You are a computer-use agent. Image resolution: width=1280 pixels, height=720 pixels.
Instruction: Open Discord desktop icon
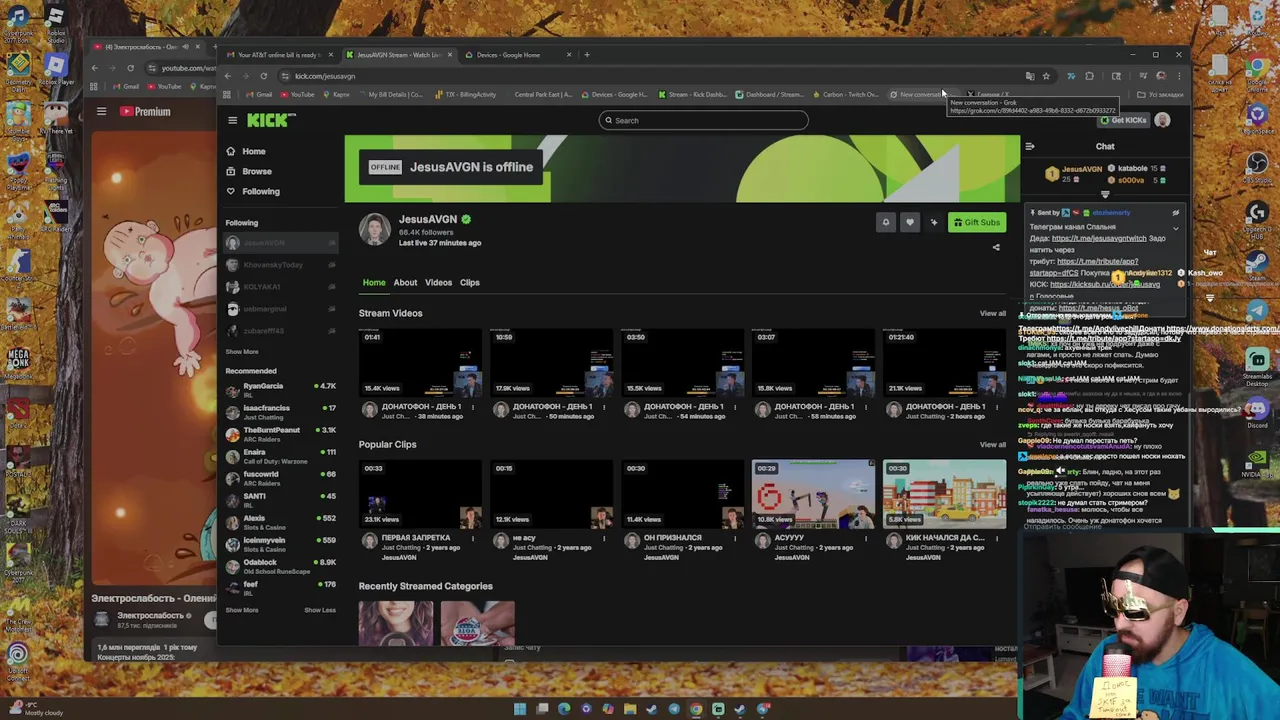[x=1257, y=412]
